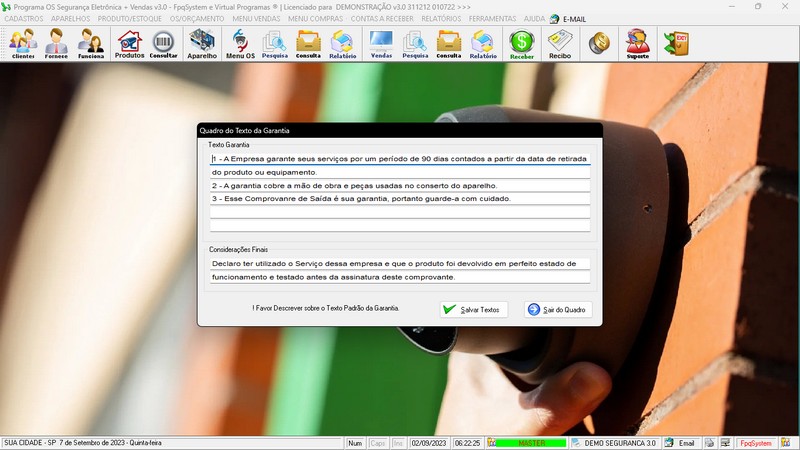Open the Funciona employees icon
The width and height of the screenshot is (800, 450).
(91, 44)
